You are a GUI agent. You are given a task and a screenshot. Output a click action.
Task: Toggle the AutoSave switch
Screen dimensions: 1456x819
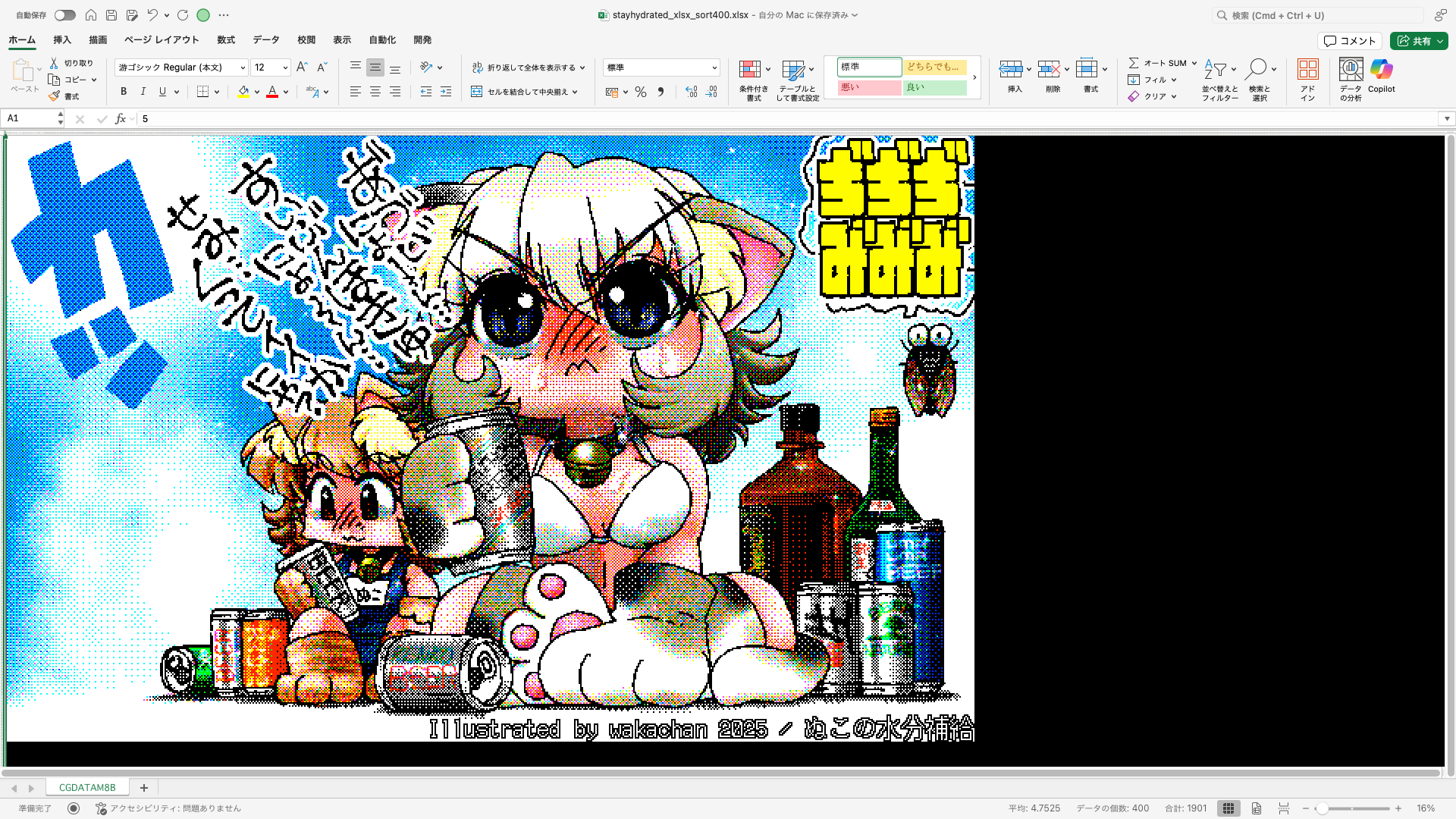(64, 15)
